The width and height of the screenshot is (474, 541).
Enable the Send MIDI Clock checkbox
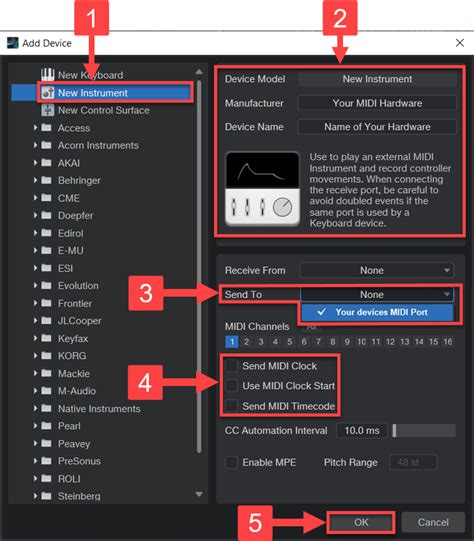231,366
